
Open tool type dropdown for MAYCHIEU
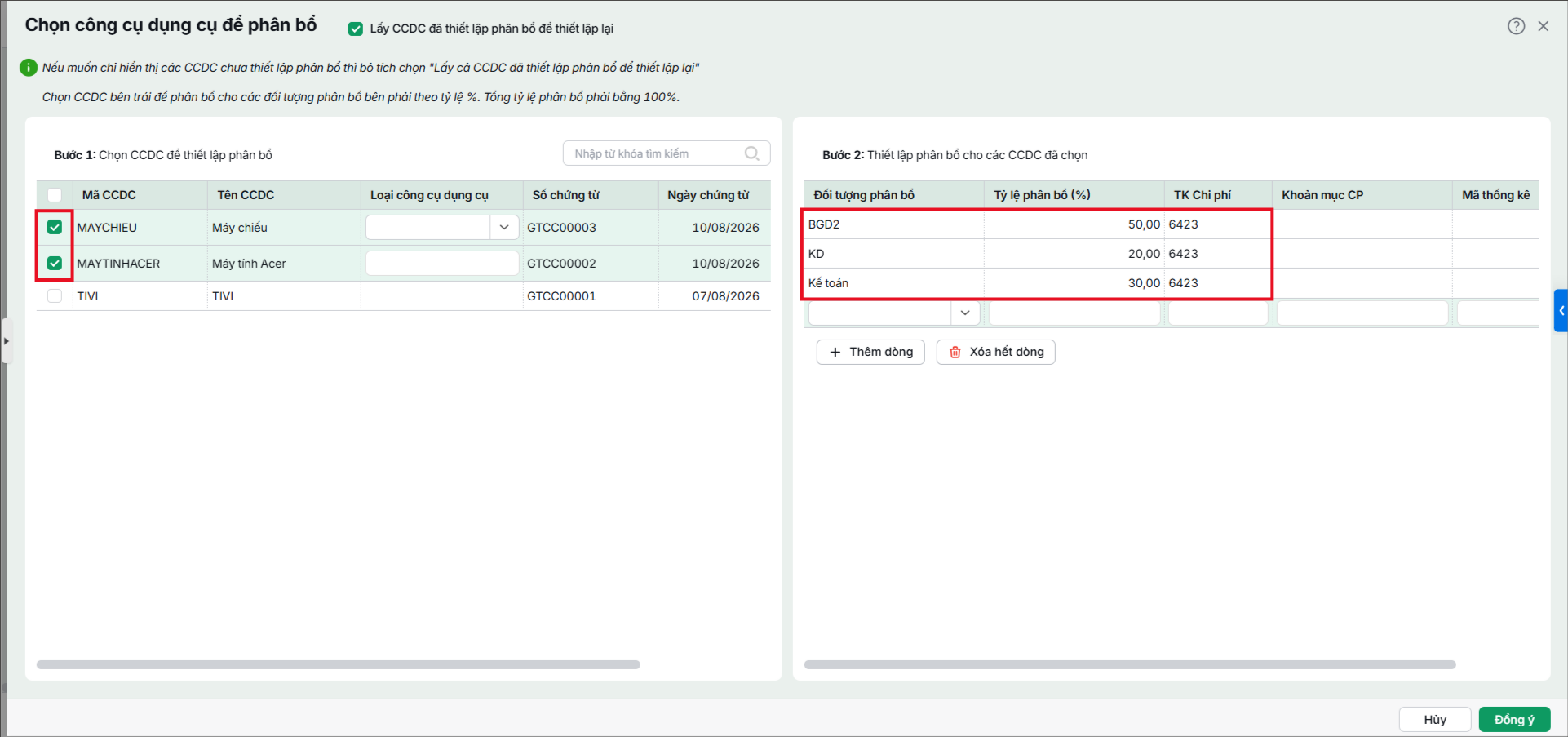[x=504, y=228]
